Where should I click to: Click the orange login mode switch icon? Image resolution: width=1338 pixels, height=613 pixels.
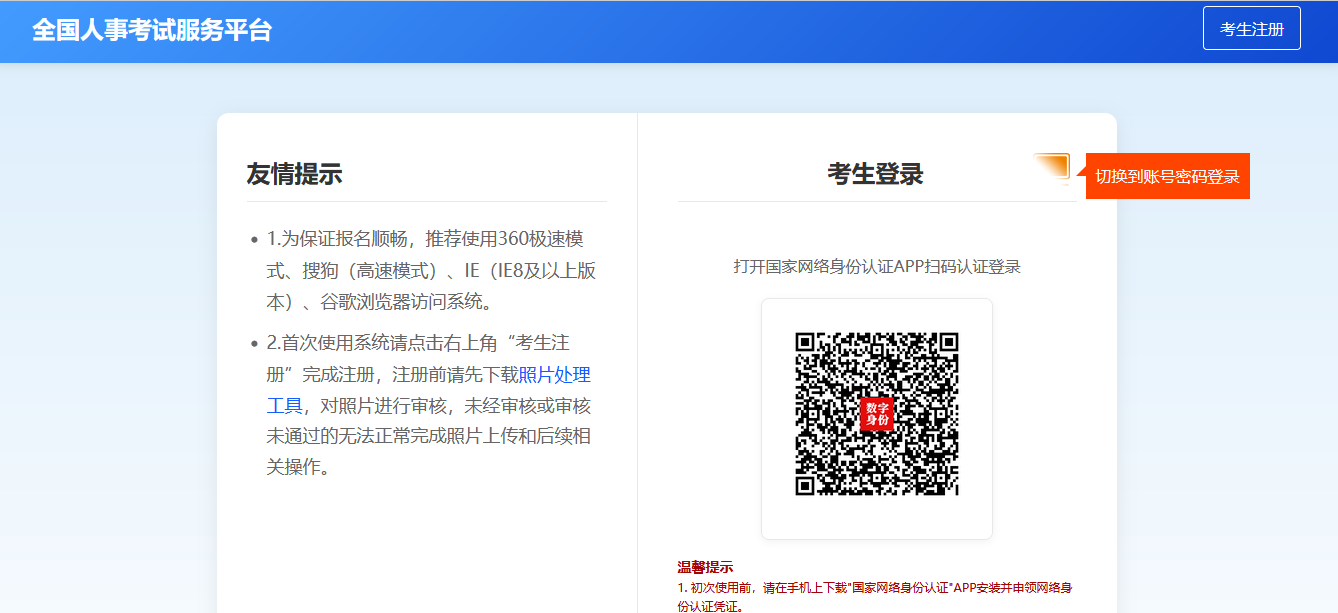(1051, 169)
